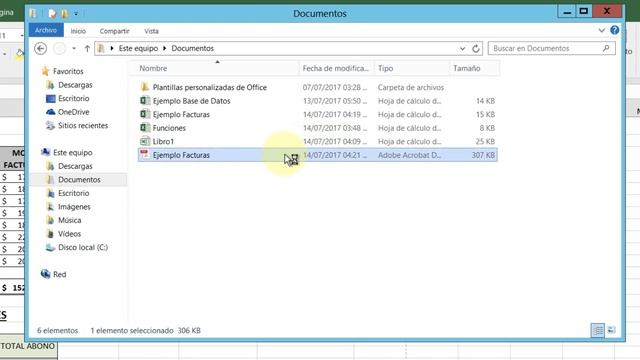Select the Plantillas personalizadas de Office folder name

click(210, 87)
